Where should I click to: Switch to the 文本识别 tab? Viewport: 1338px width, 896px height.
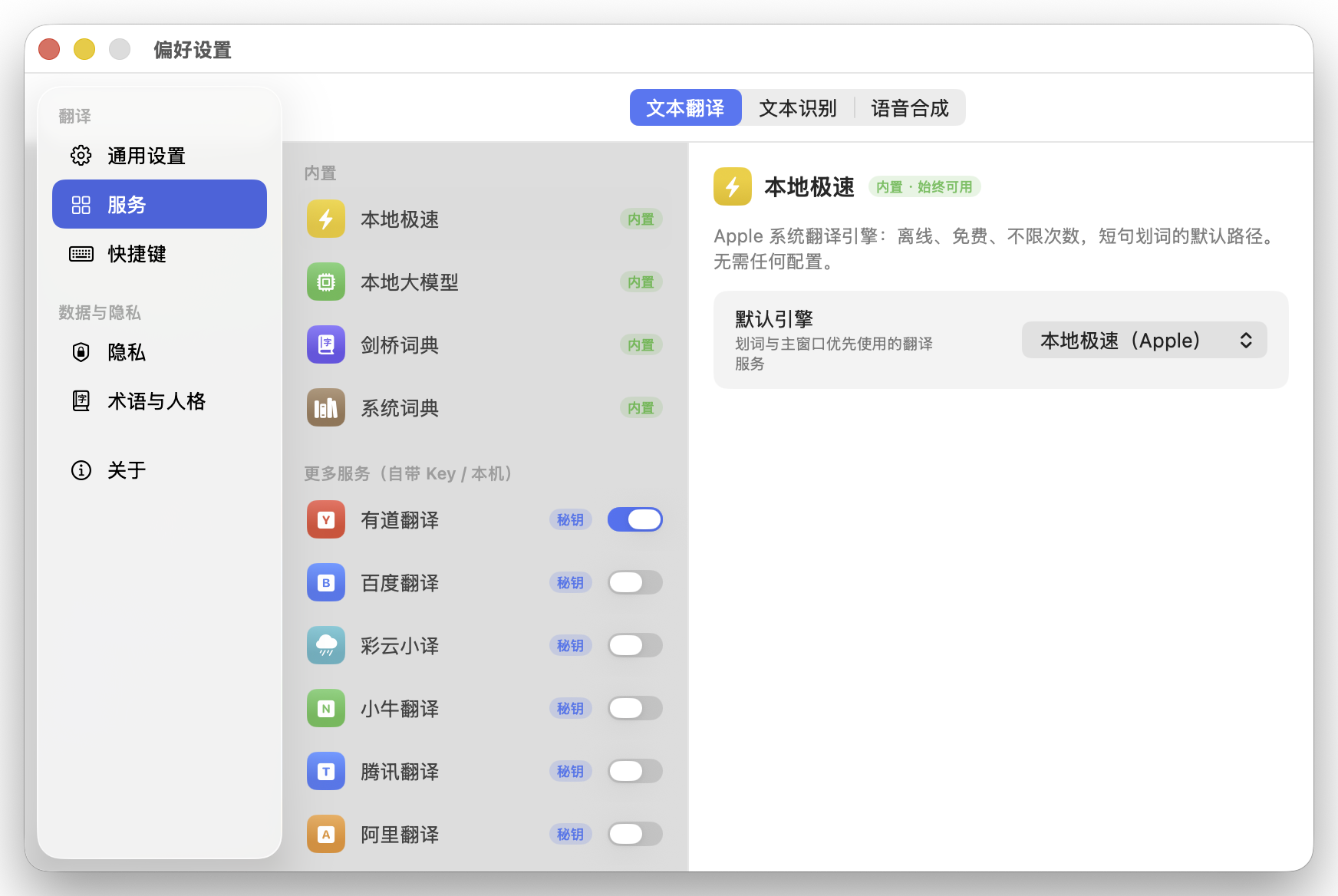798,107
